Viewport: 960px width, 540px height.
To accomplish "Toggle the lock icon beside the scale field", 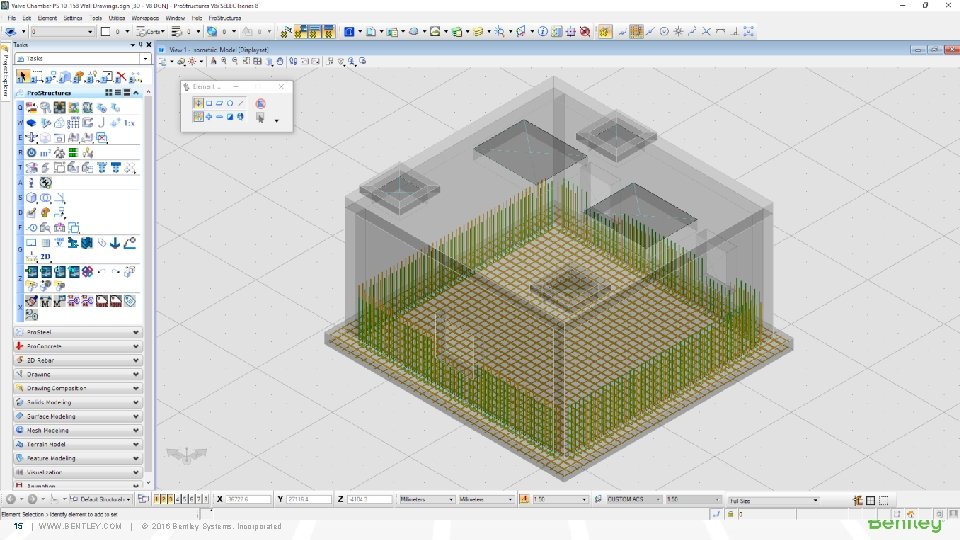I will [x=525, y=500].
